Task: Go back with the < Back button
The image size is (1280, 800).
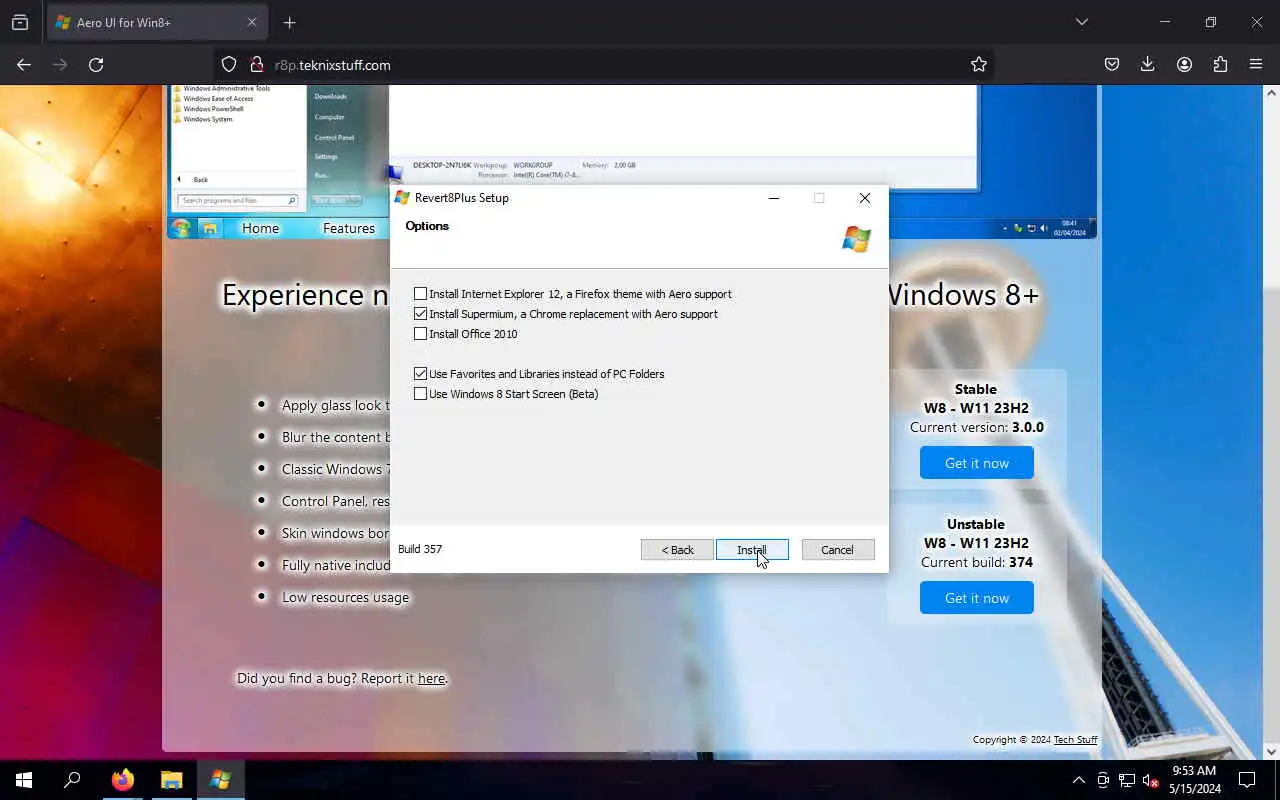Action: (677, 550)
